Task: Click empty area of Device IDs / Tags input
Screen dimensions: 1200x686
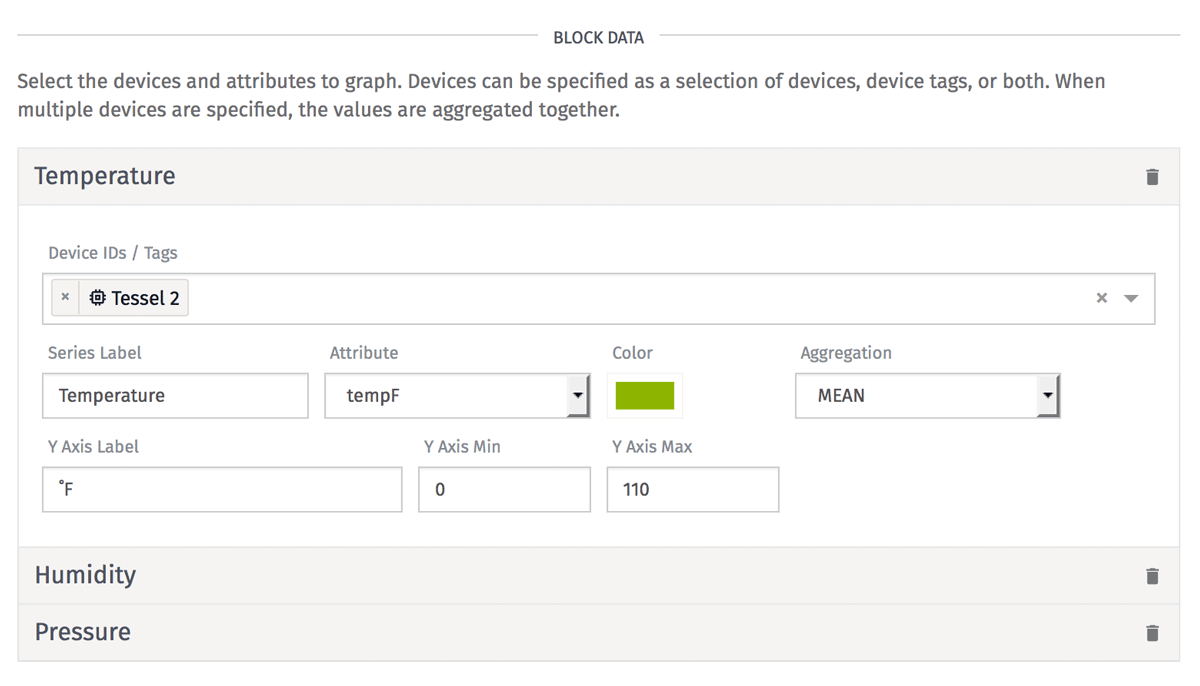Action: (x=640, y=298)
